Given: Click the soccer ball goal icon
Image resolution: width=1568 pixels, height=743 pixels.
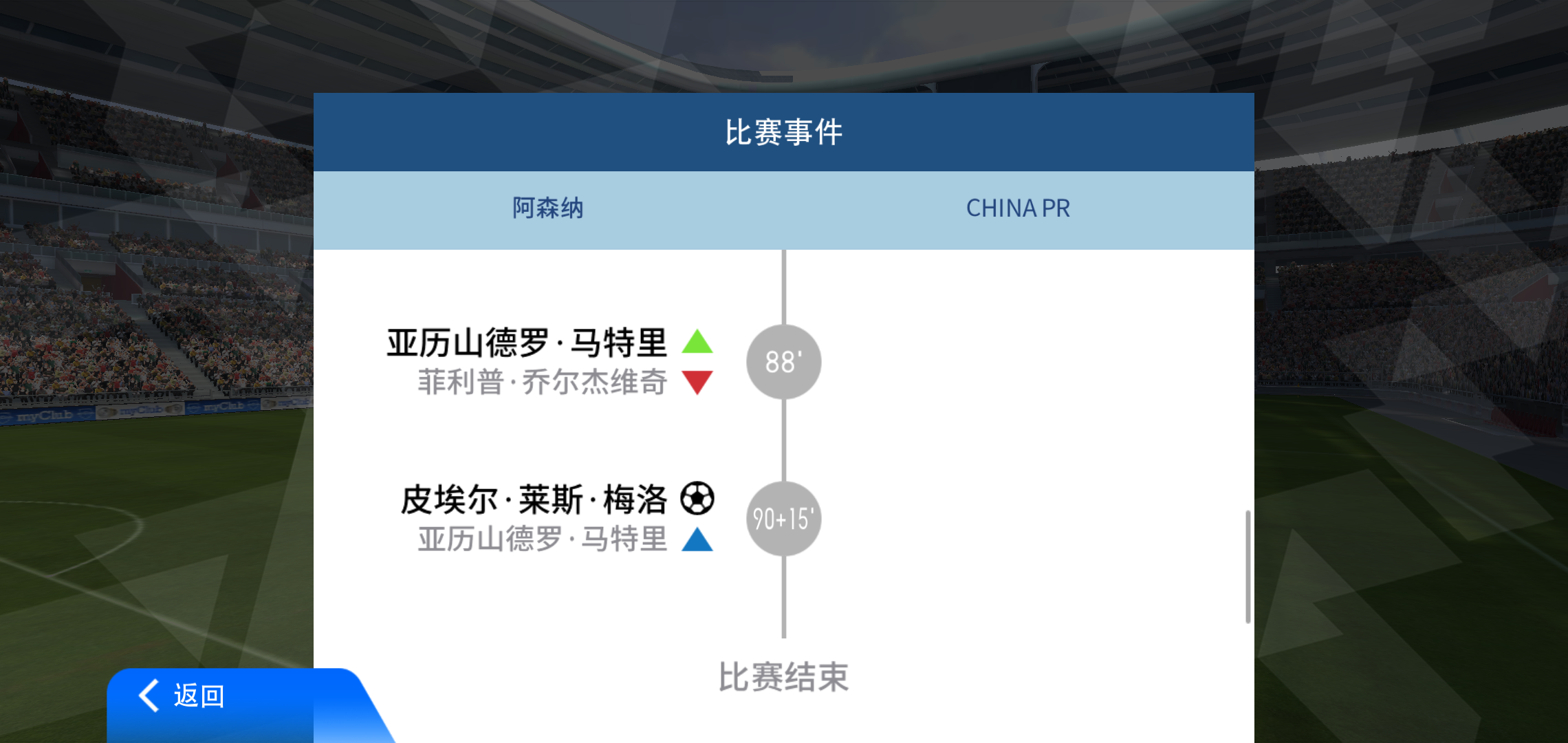Looking at the screenshot, I should (x=697, y=499).
